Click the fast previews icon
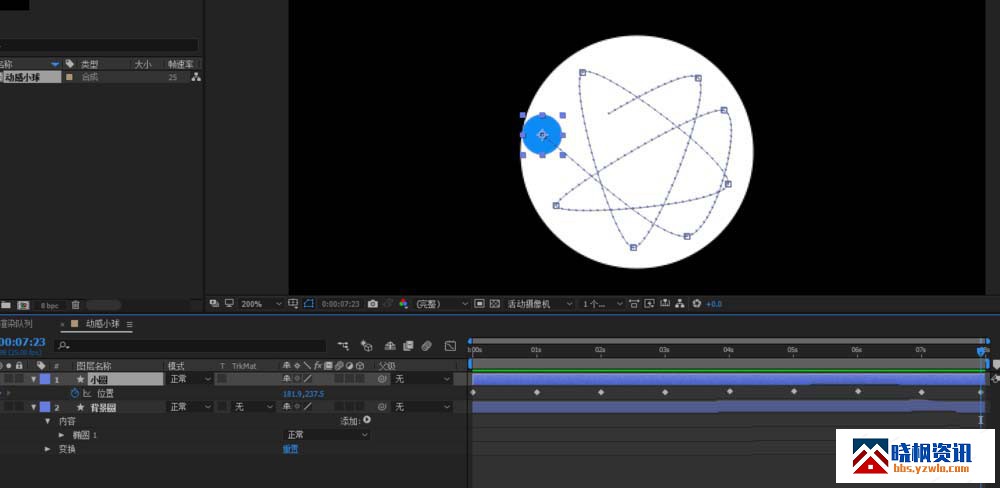This screenshot has width=1000, height=488. click(649, 304)
